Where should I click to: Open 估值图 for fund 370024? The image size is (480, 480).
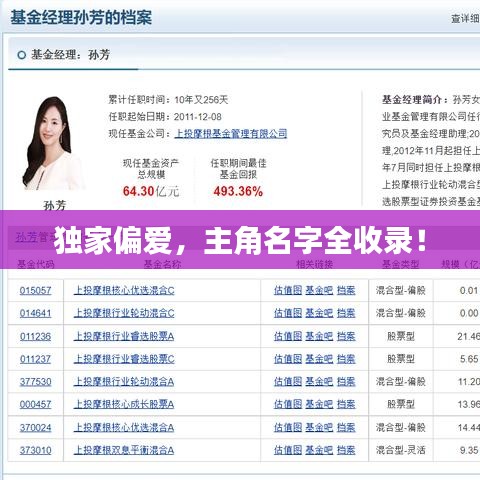(x=288, y=427)
